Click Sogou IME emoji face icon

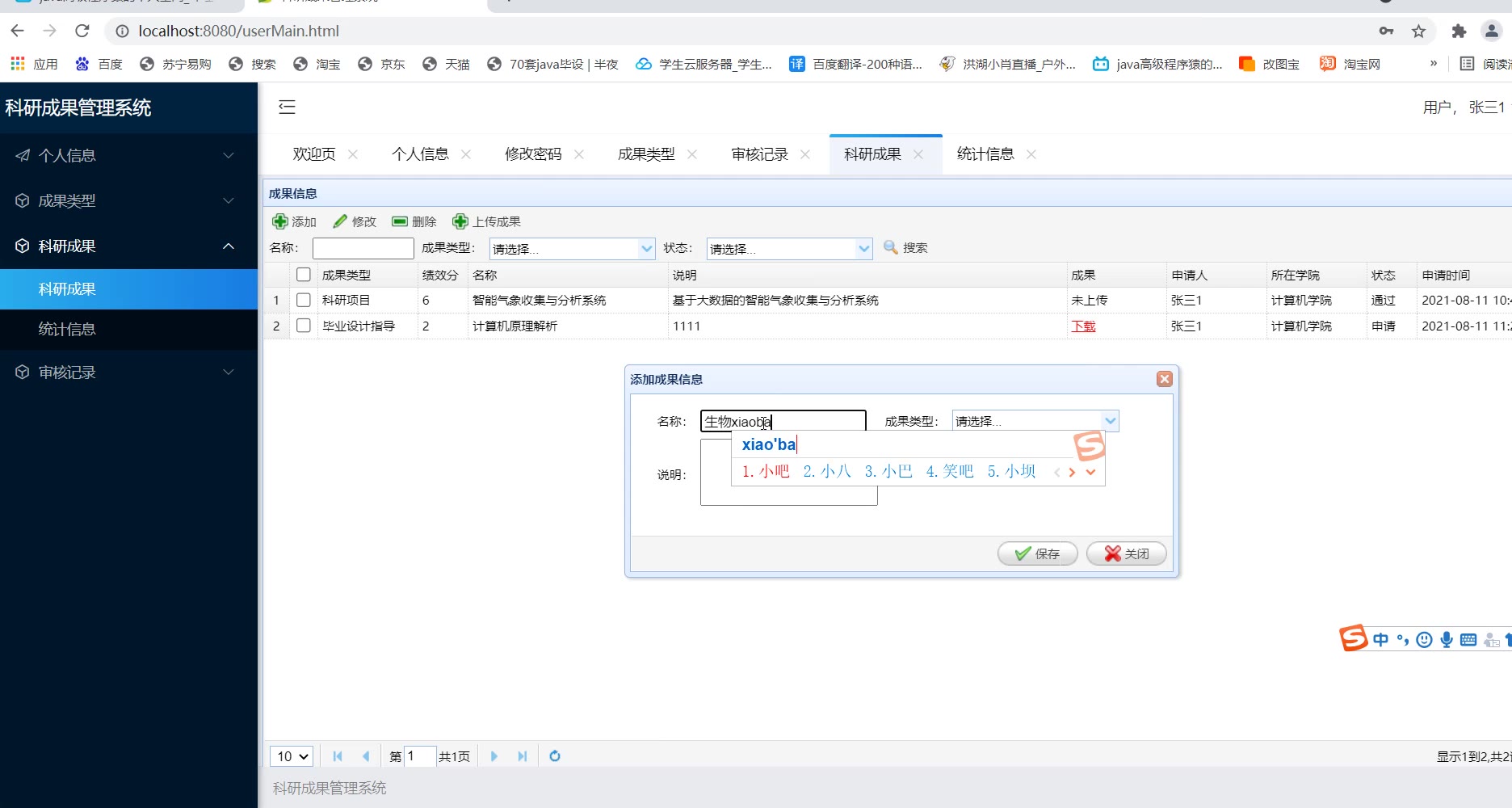point(1425,640)
